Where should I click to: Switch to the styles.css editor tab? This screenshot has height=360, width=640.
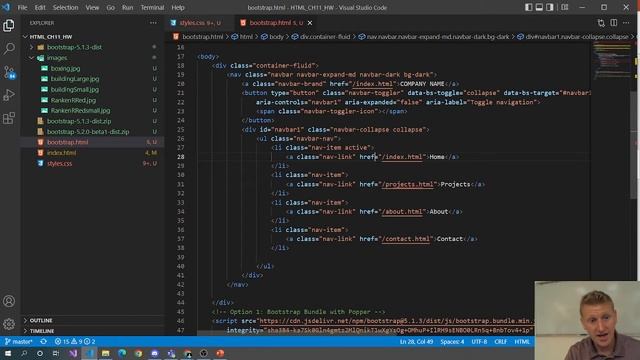(200, 23)
